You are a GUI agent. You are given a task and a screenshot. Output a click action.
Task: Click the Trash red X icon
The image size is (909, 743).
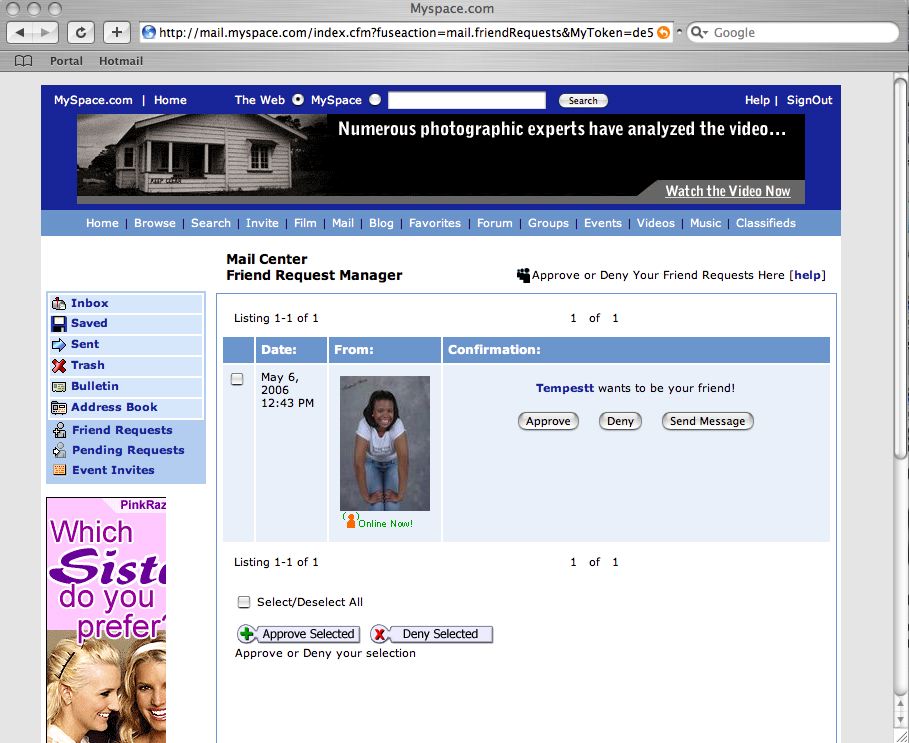(x=59, y=365)
